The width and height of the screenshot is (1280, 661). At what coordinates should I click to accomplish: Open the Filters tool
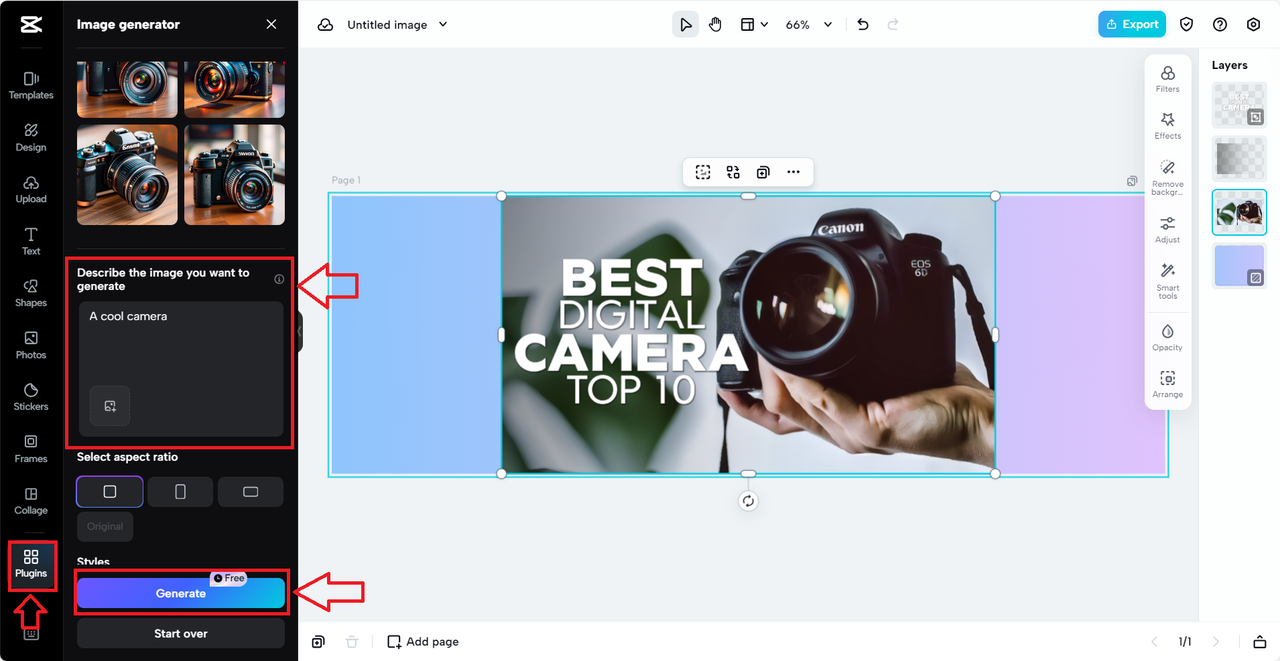1167,79
